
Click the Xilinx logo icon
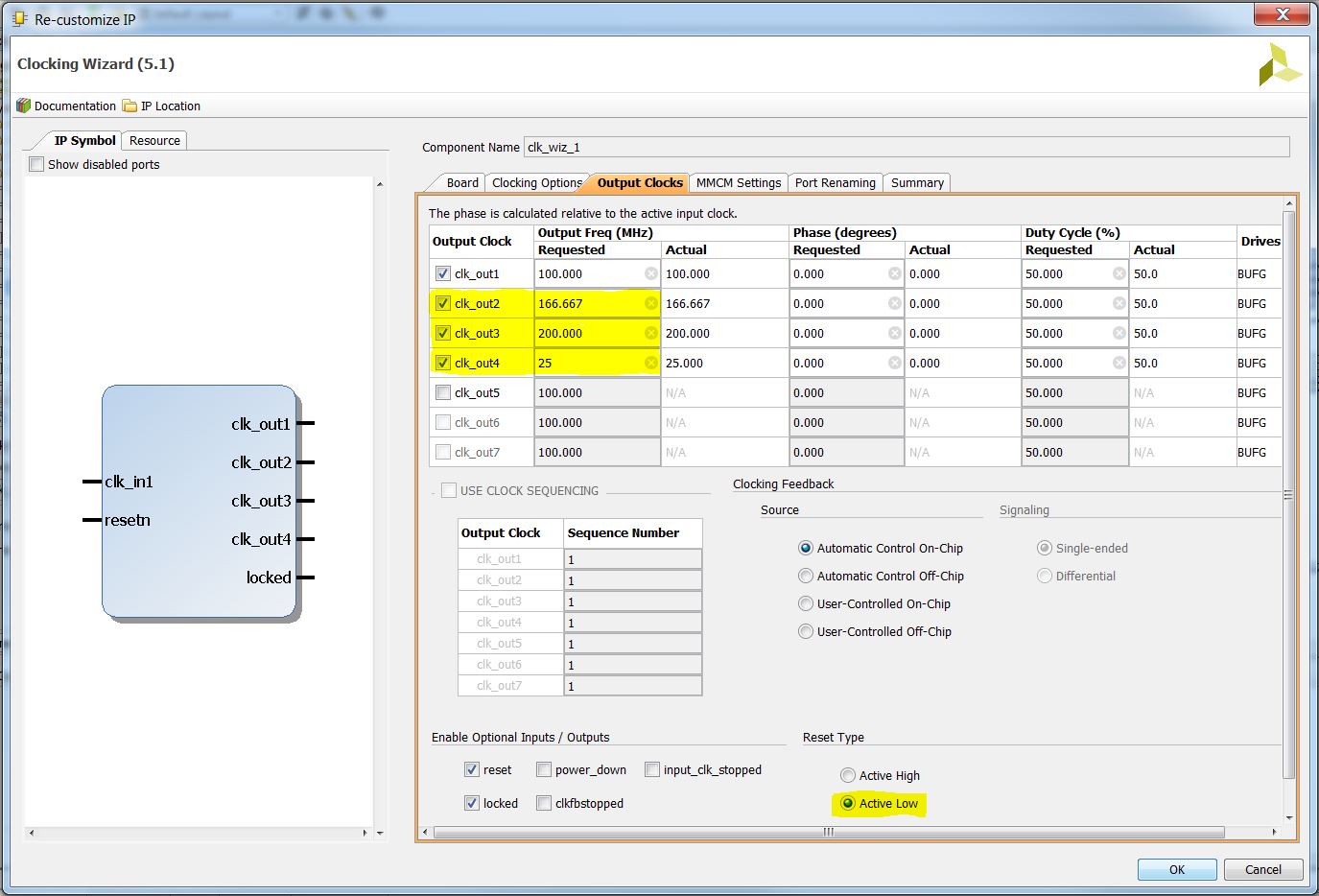pos(1280,64)
